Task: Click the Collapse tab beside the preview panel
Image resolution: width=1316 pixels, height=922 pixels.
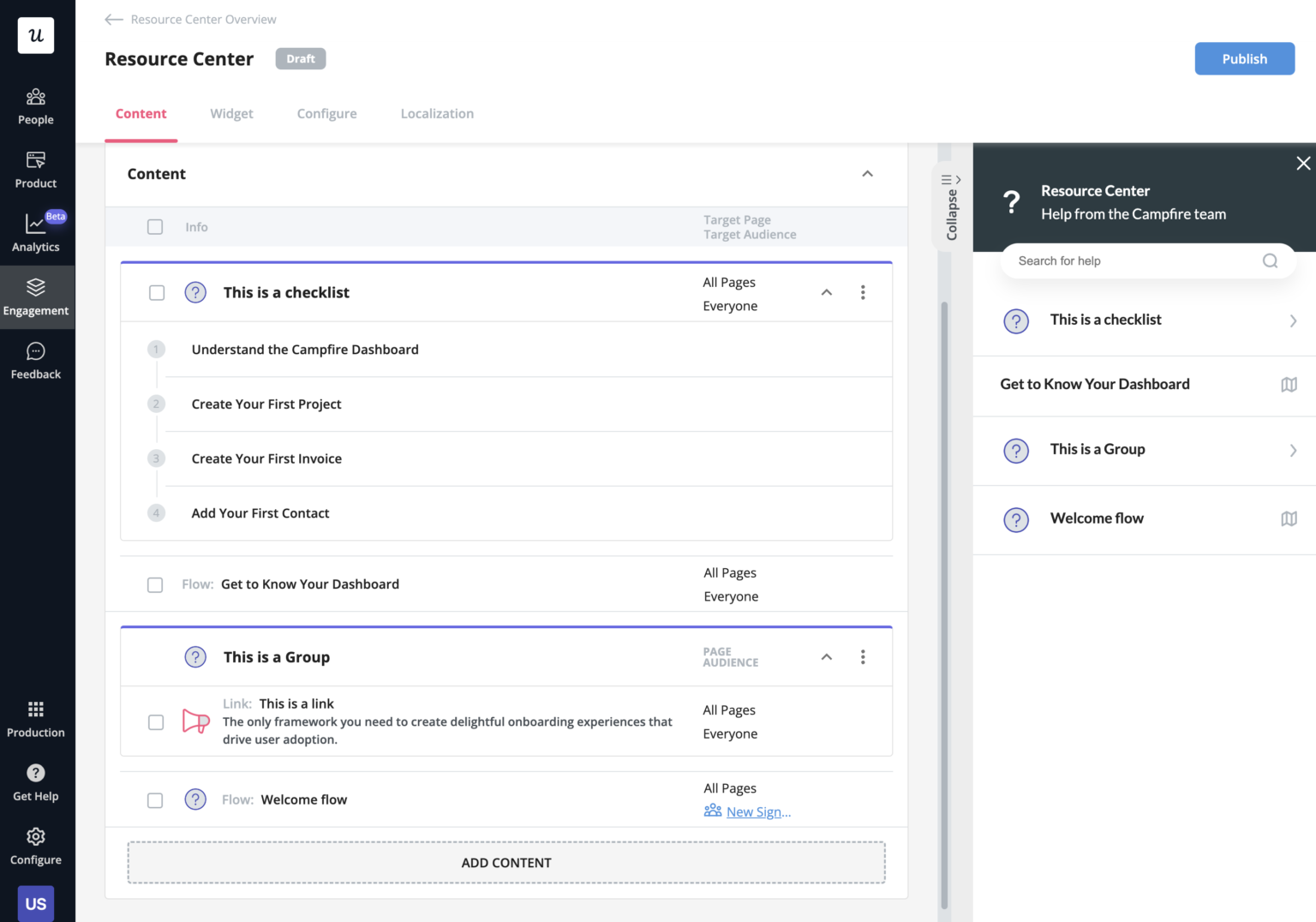Action: click(x=950, y=207)
